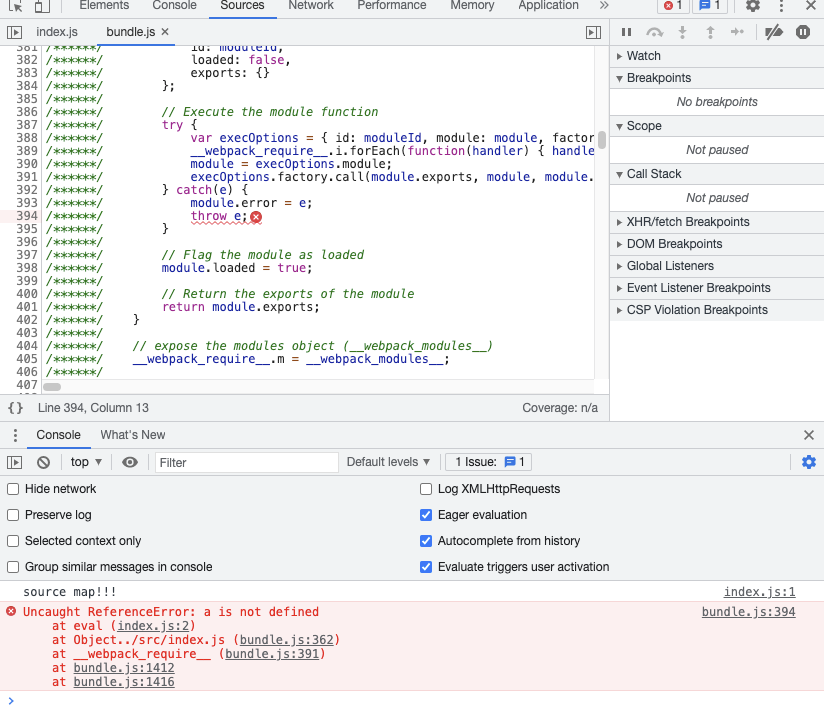Clear the console
Viewport: 824px width, 716px height.
[x=44, y=463]
